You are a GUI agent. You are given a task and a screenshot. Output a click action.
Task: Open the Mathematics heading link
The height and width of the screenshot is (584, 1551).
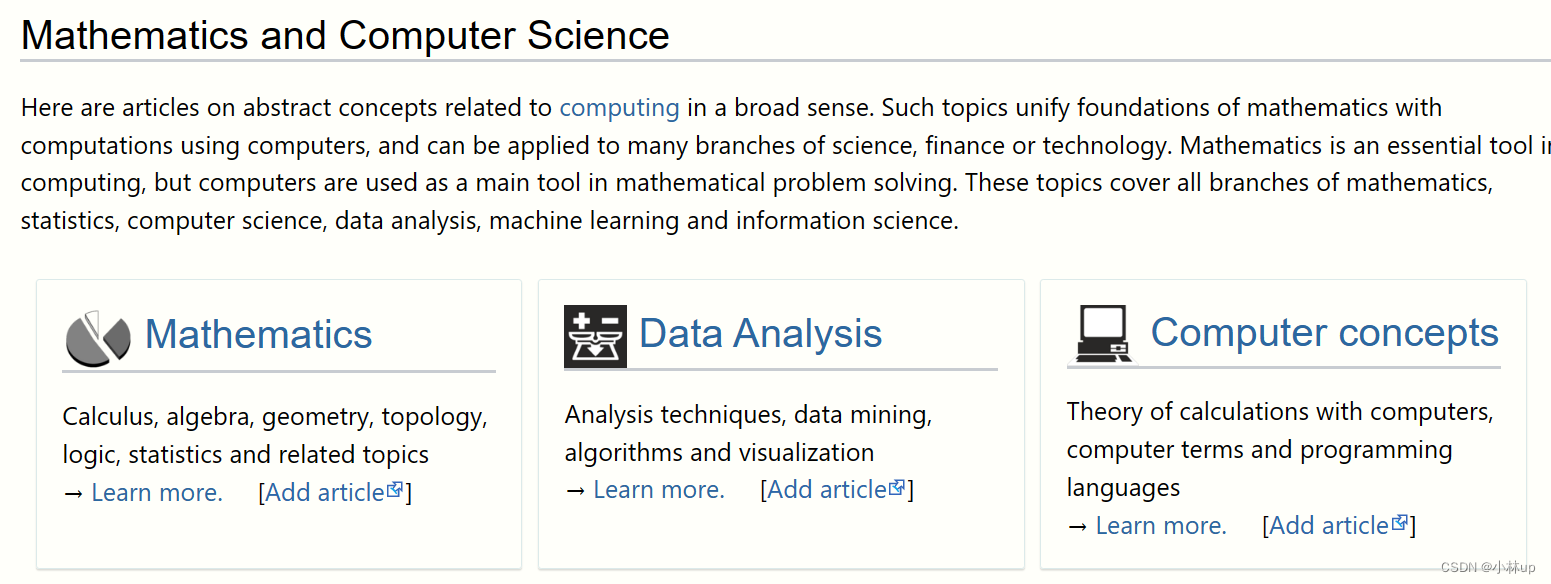tap(259, 333)
